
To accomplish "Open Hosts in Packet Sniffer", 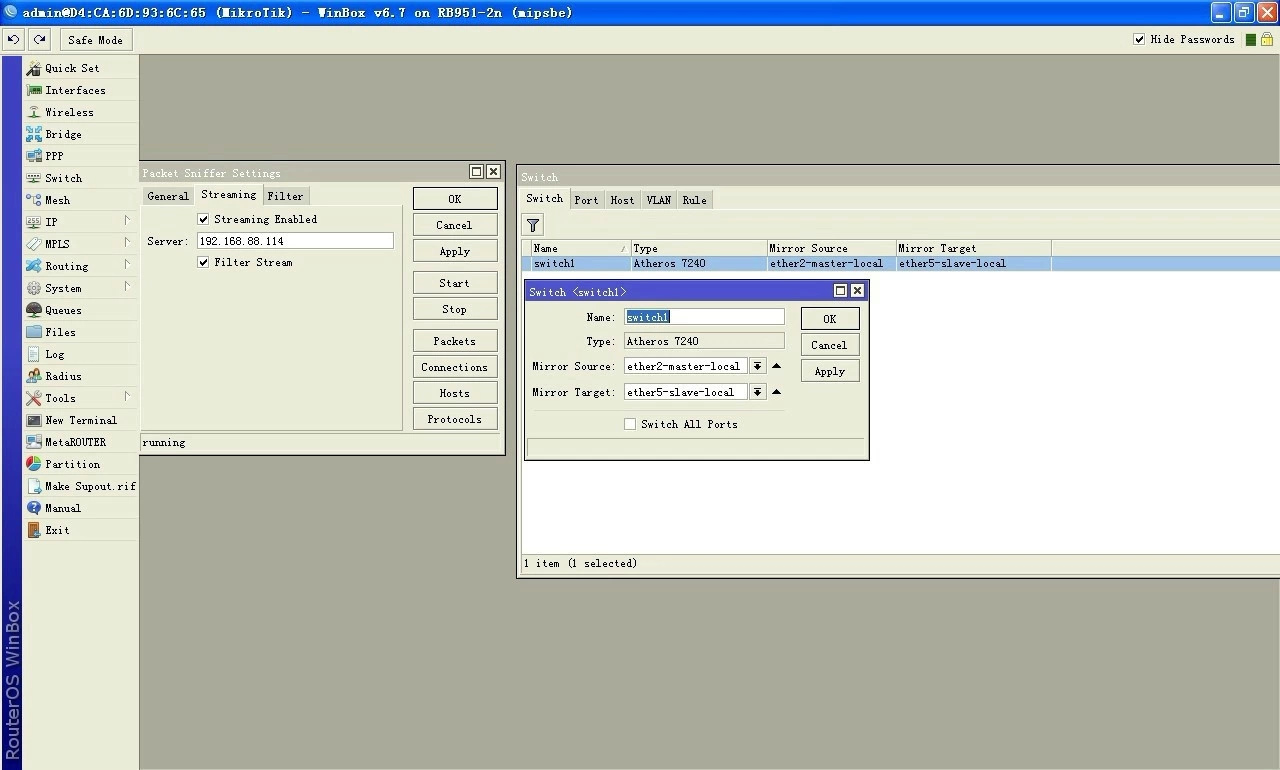I will (454, 393).
